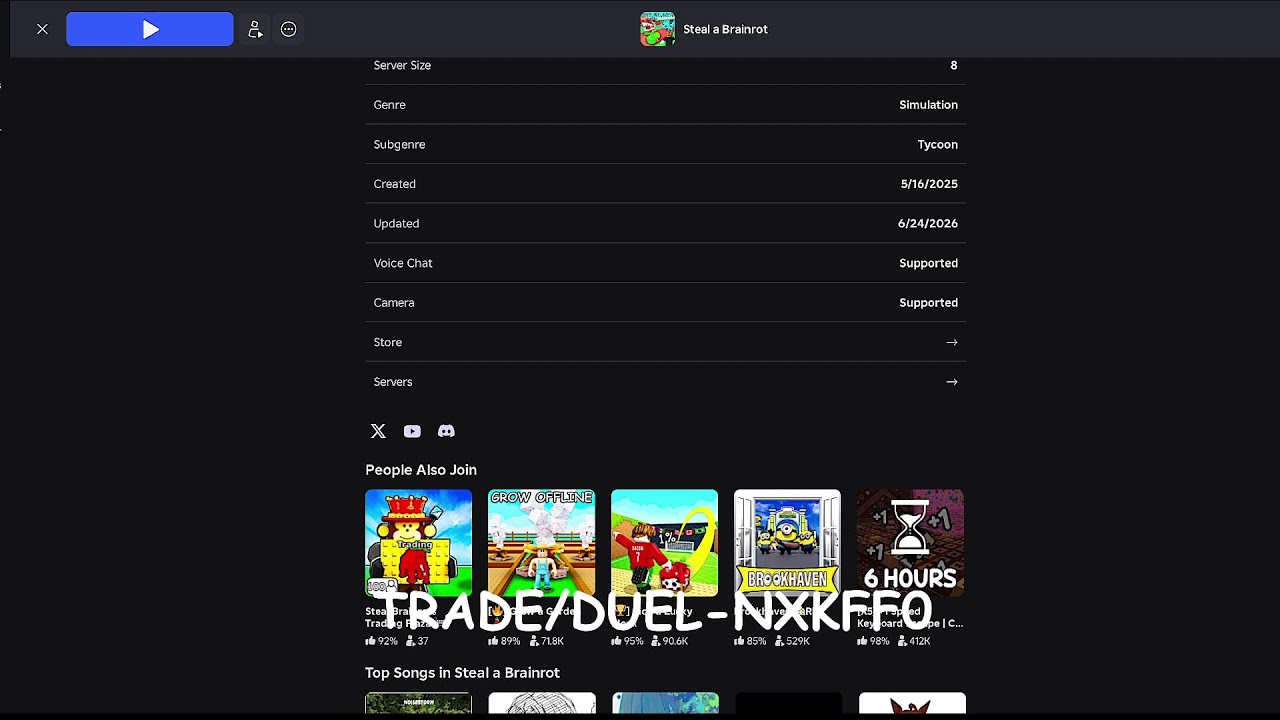
Task: Open the X social link
Action: pos(378,431)
